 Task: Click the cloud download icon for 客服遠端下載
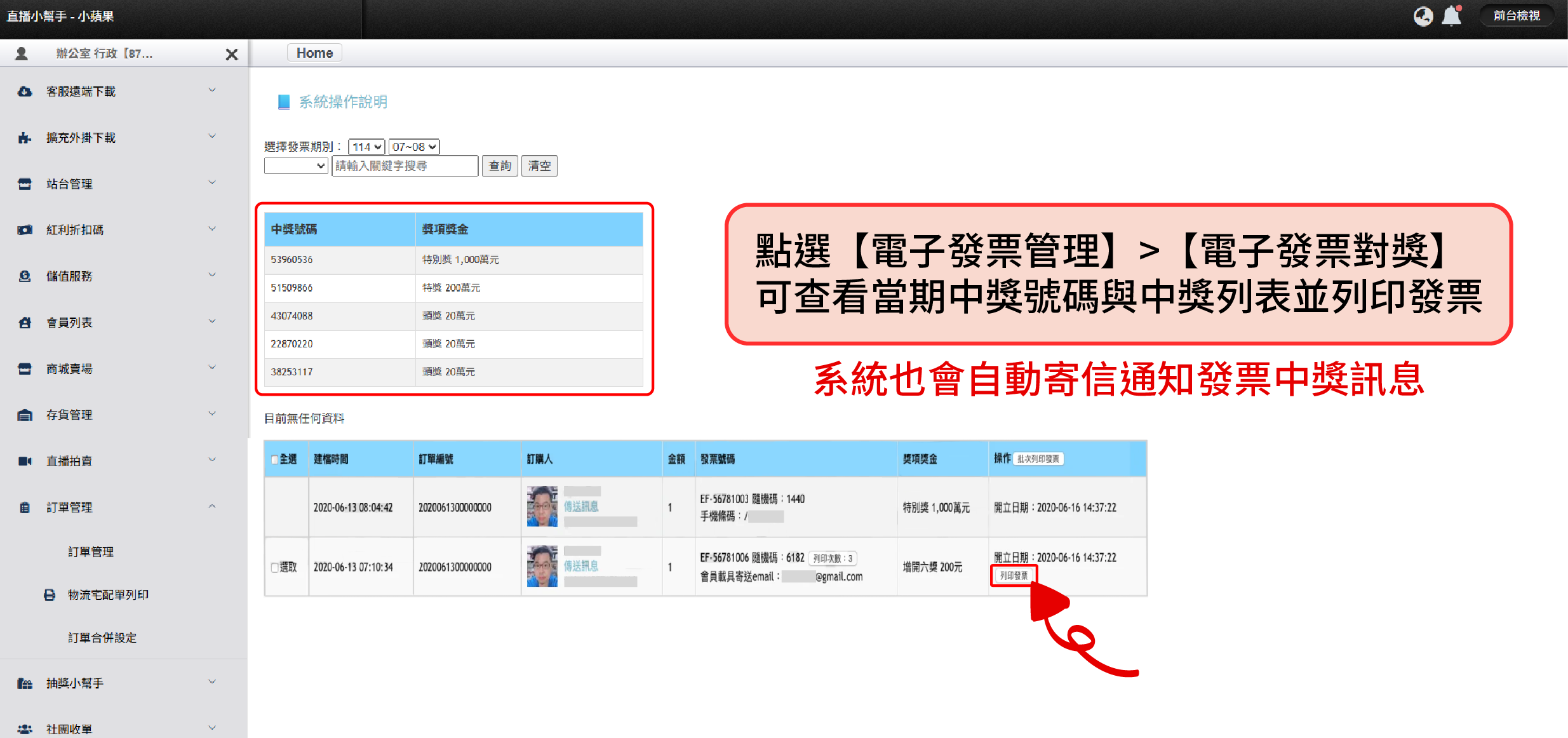pos(25,92)
